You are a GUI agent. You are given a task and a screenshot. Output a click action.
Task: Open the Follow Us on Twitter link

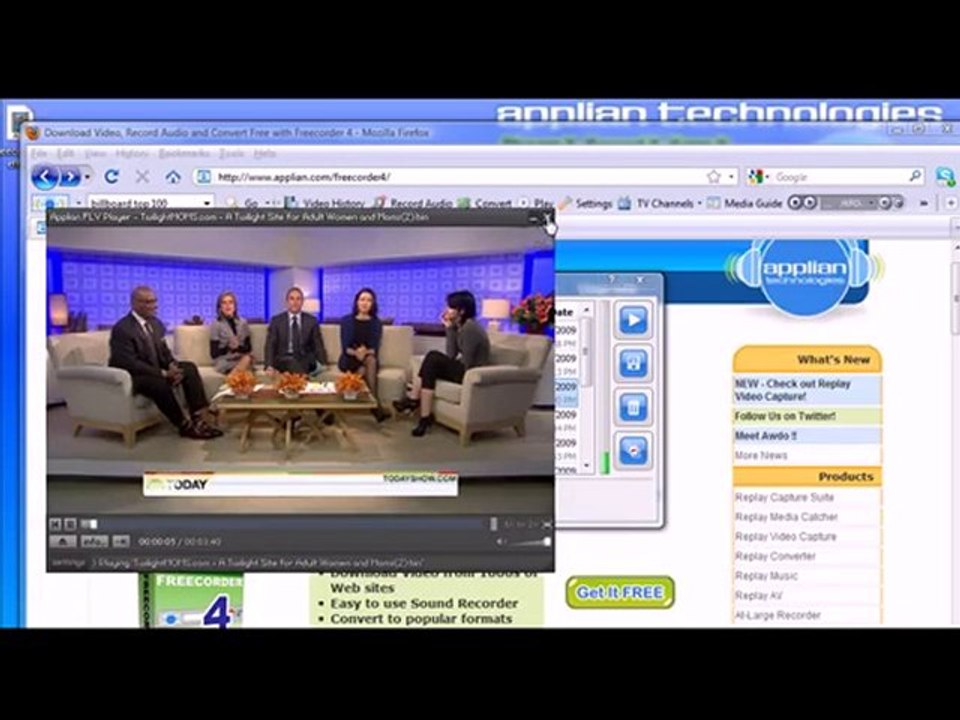[x=785, y=416]
